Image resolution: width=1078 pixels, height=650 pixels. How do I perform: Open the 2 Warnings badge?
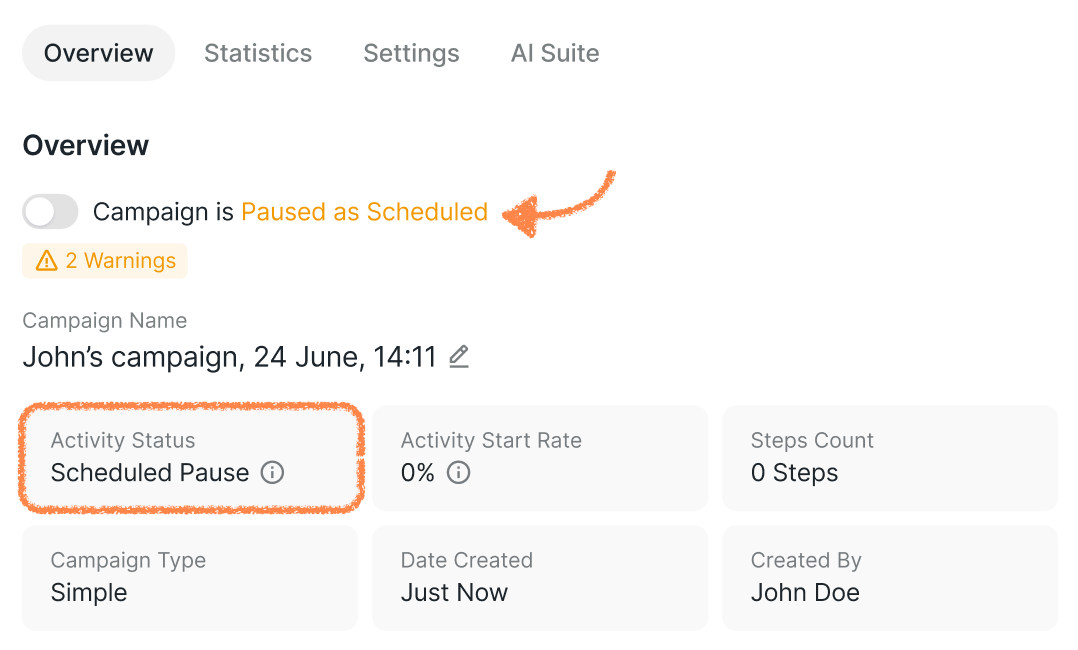tap(105, 261)
